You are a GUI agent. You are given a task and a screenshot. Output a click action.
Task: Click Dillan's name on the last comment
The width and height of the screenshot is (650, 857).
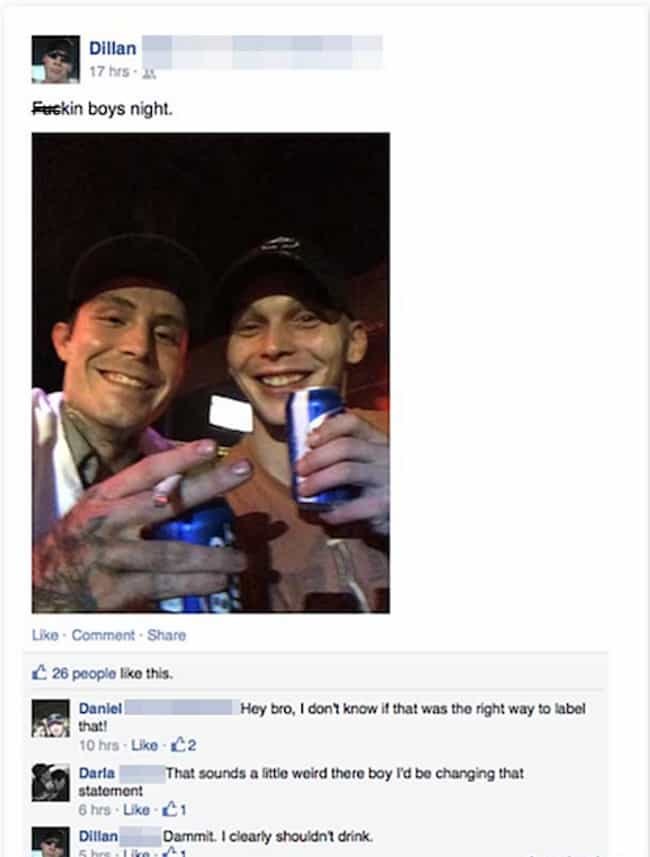click(x=98, y=836)
